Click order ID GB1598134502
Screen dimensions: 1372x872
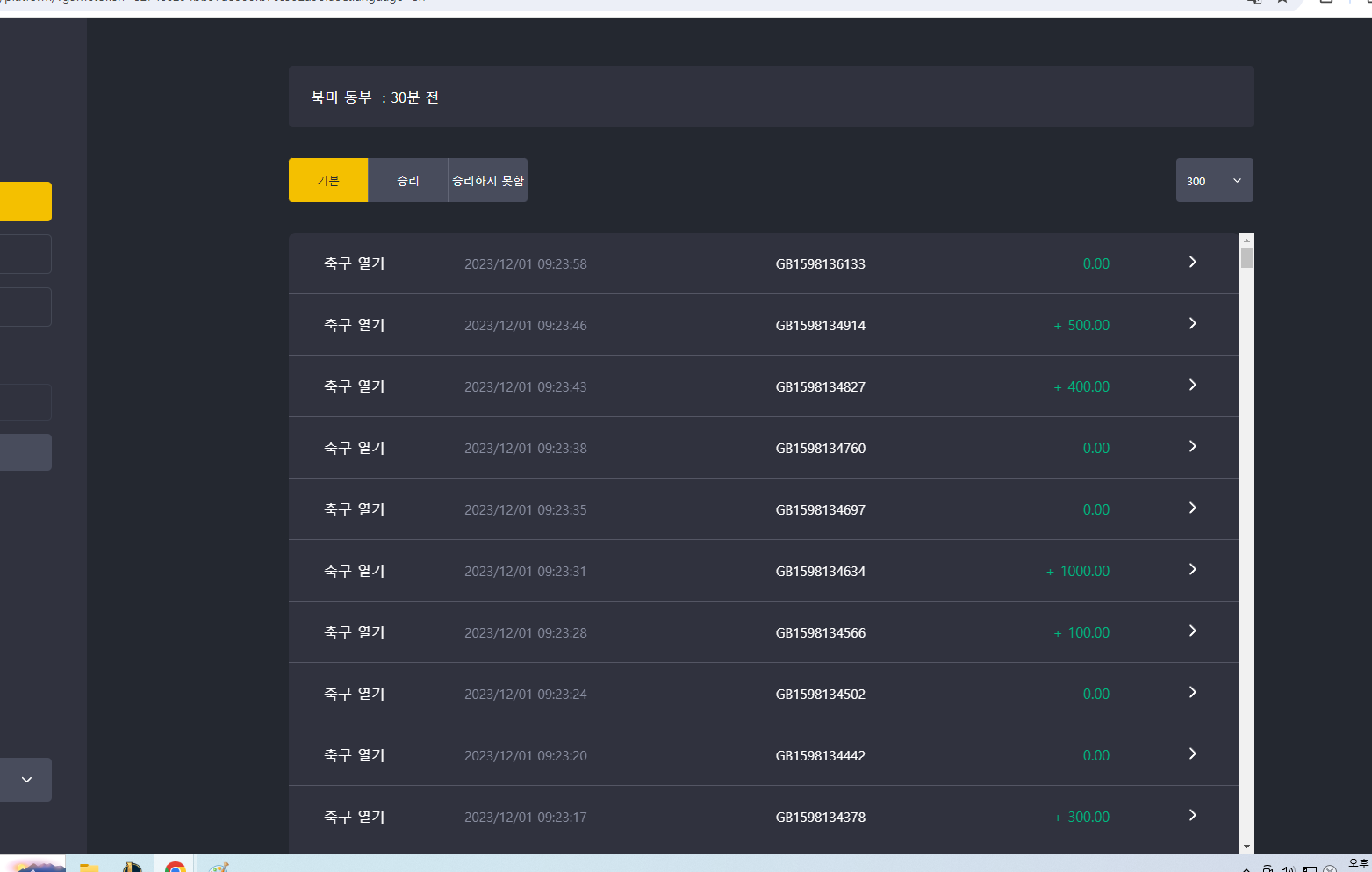click(x=821, y=694)
